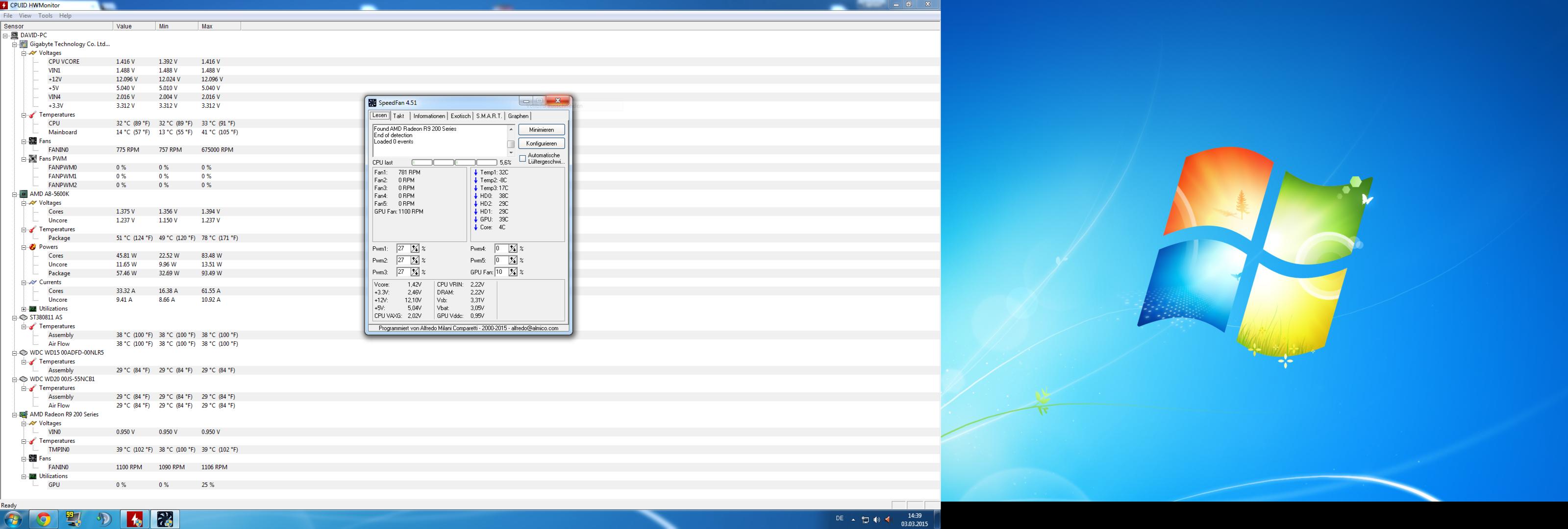Switch to the S.M.A.R.T. tab in SpeedFan
The height and width of the screenshot is (529, 1568).
pyautogui.click(x=489, y=116)
